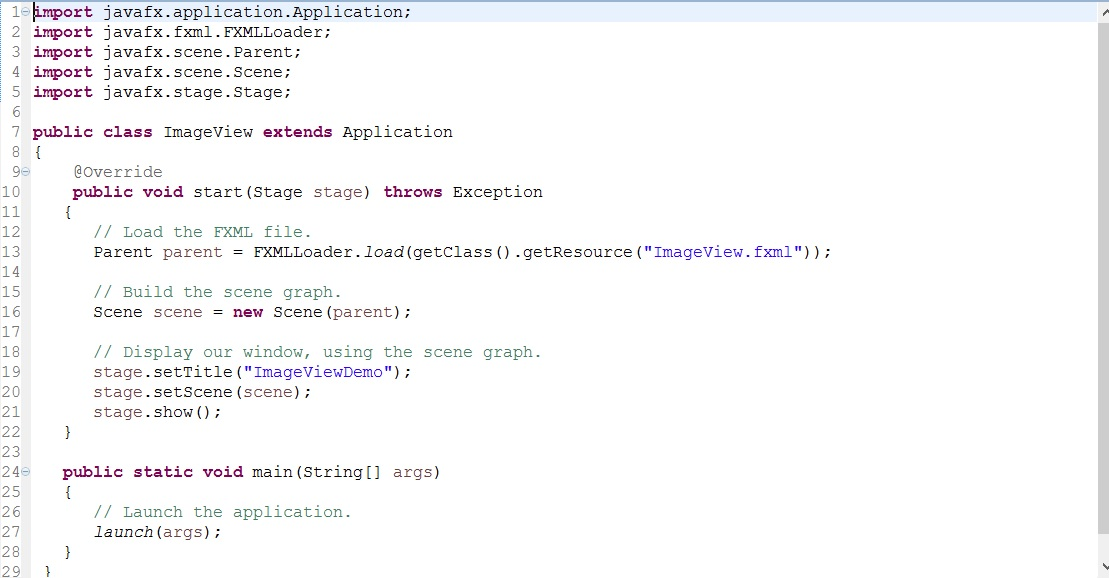Click the comment "// Load the FXML file."
The height and width of the screenshot is (578, 1109).
[x=202, y=232]
